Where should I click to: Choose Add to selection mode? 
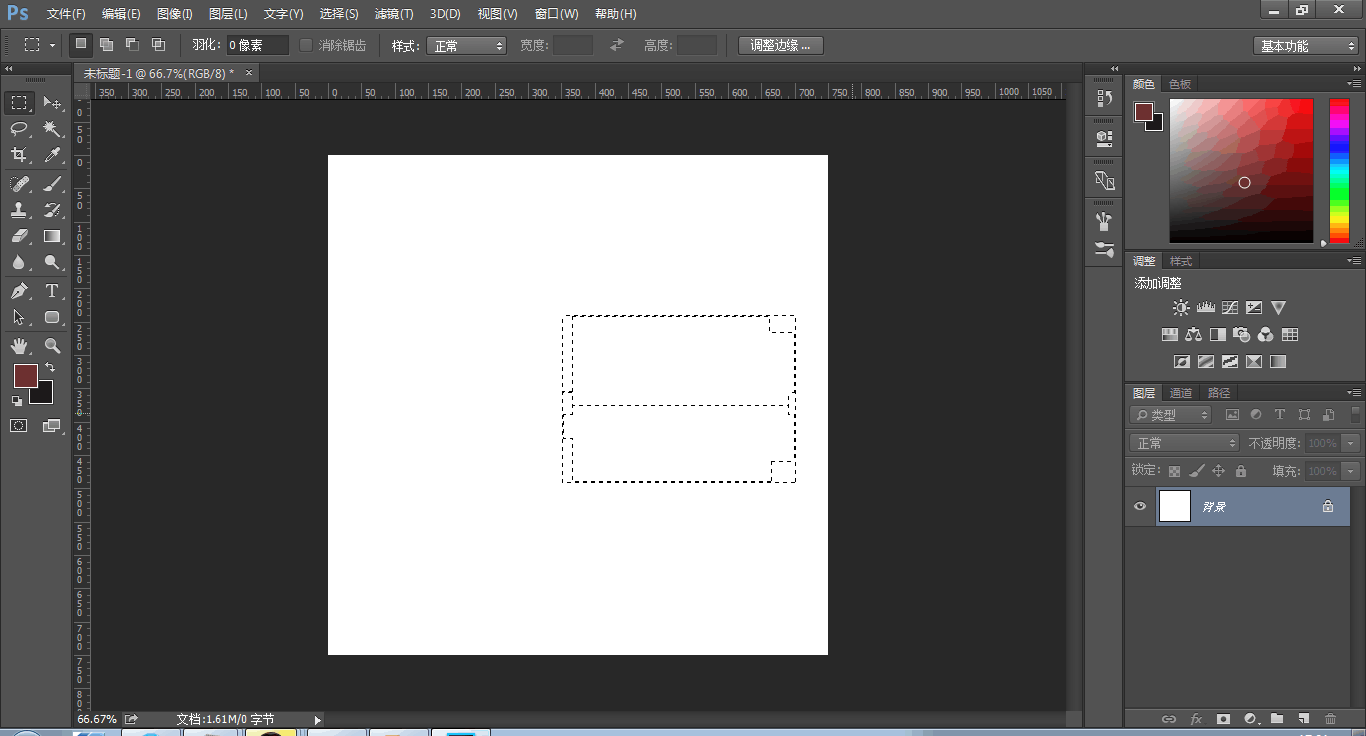(106, 45)
